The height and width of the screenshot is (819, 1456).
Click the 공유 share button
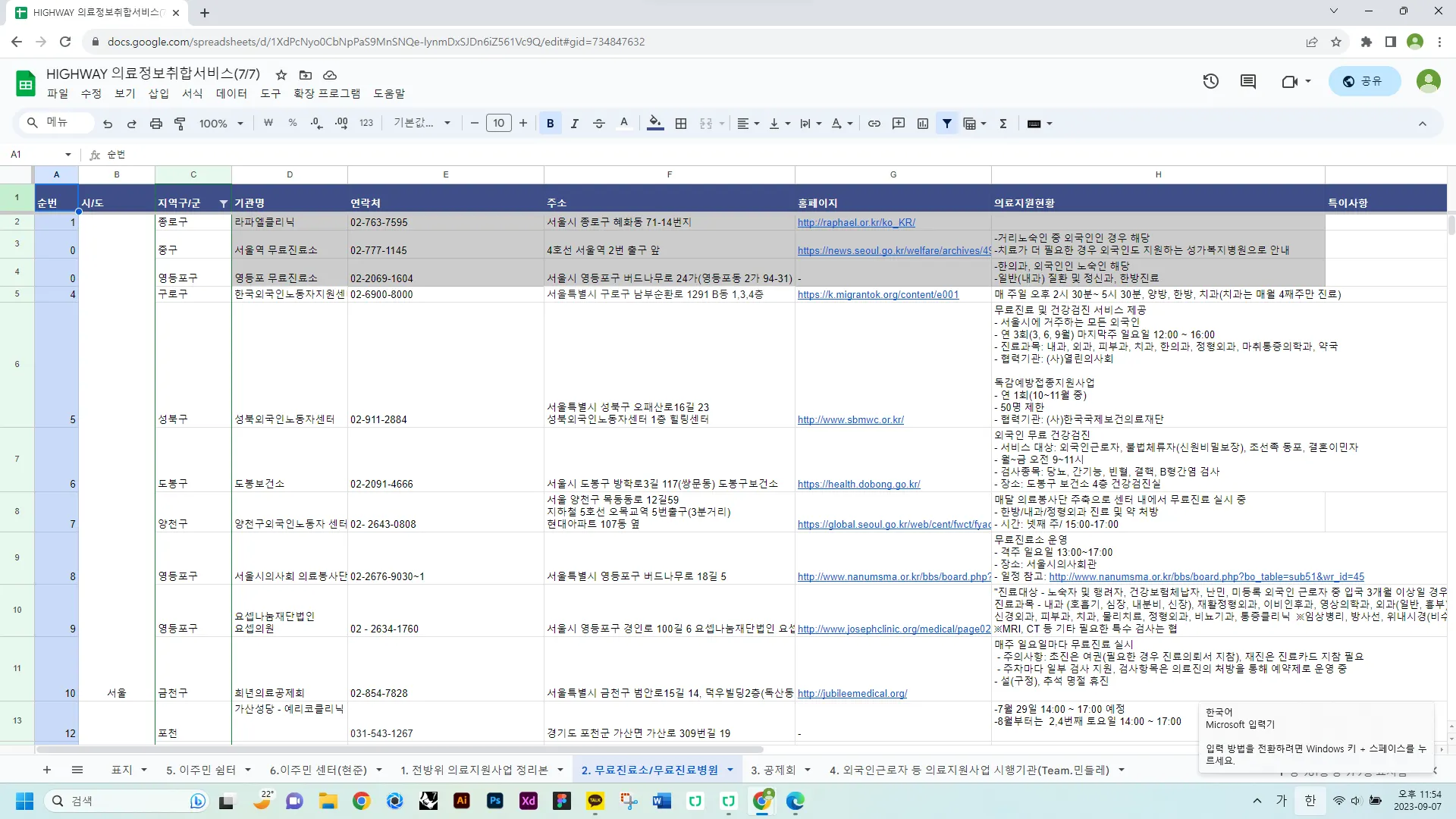[x=1363, y=81]
